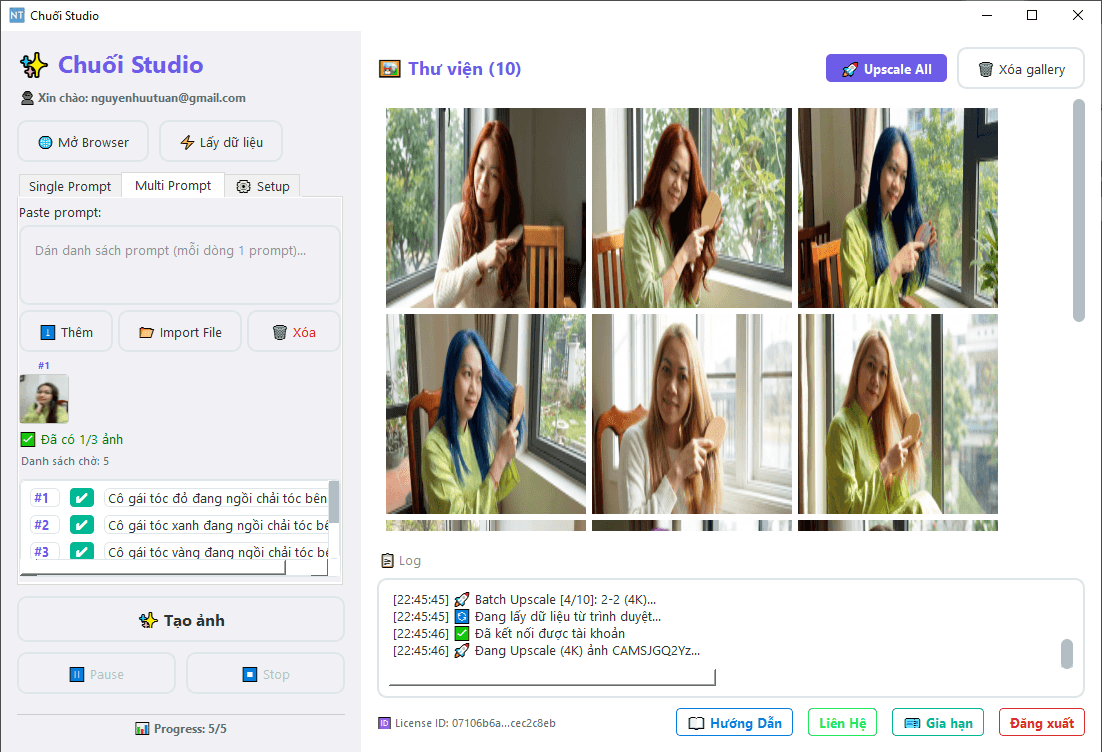Toggle the checkbox for prompt #2
This screenshot has height=752, width=1102.
pos(81,524)
